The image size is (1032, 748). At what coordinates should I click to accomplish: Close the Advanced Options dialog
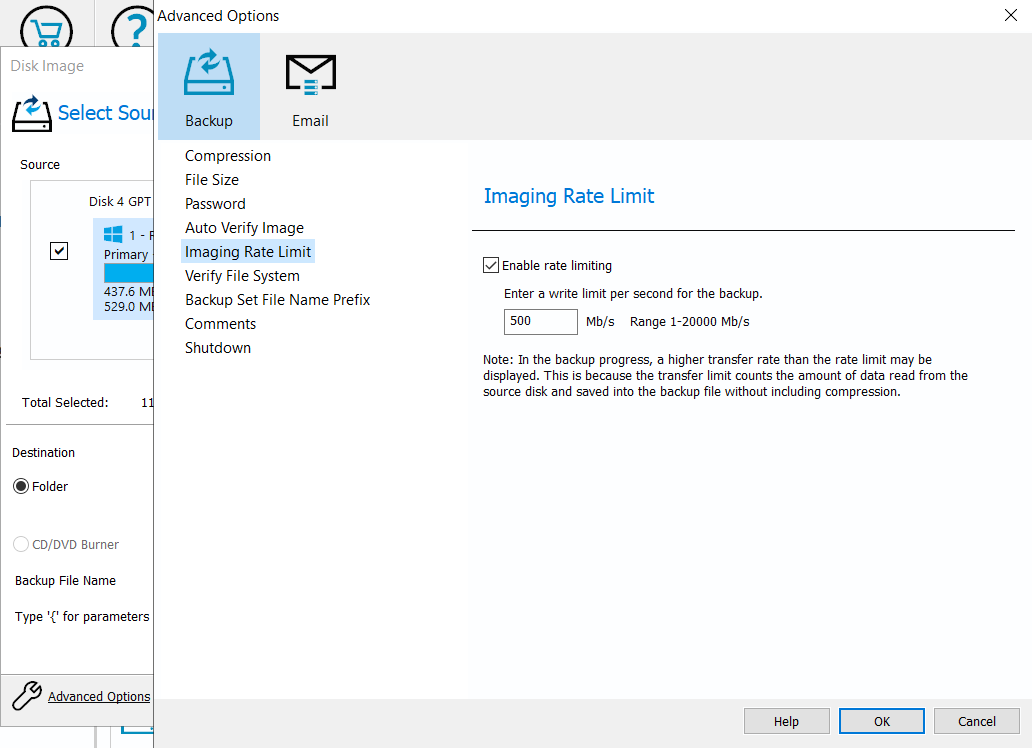[1011, 15]
